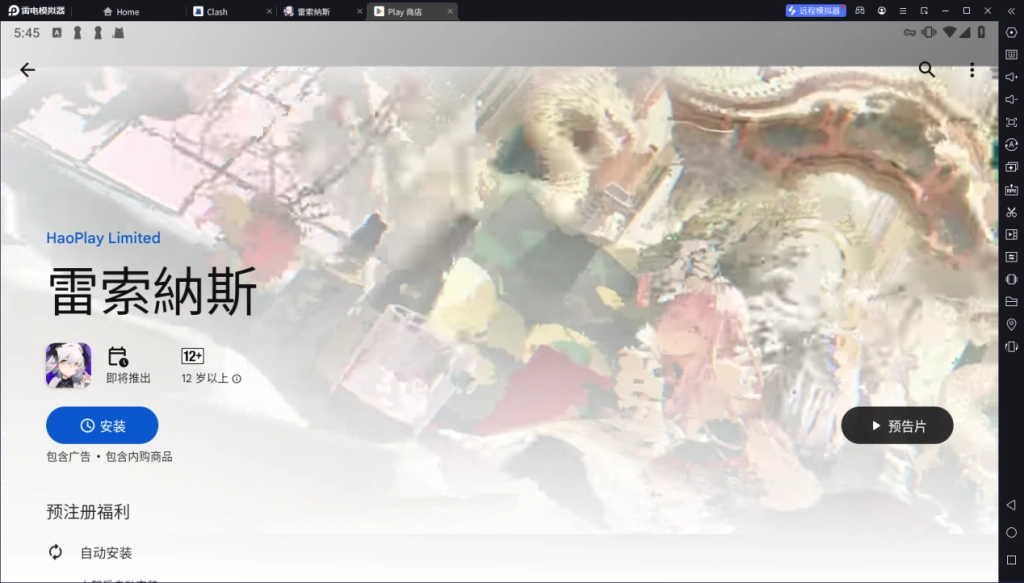This screenshot has width=1024, height=583.
Task: Open keyboard mapping tool
Action: (1012, 55)
